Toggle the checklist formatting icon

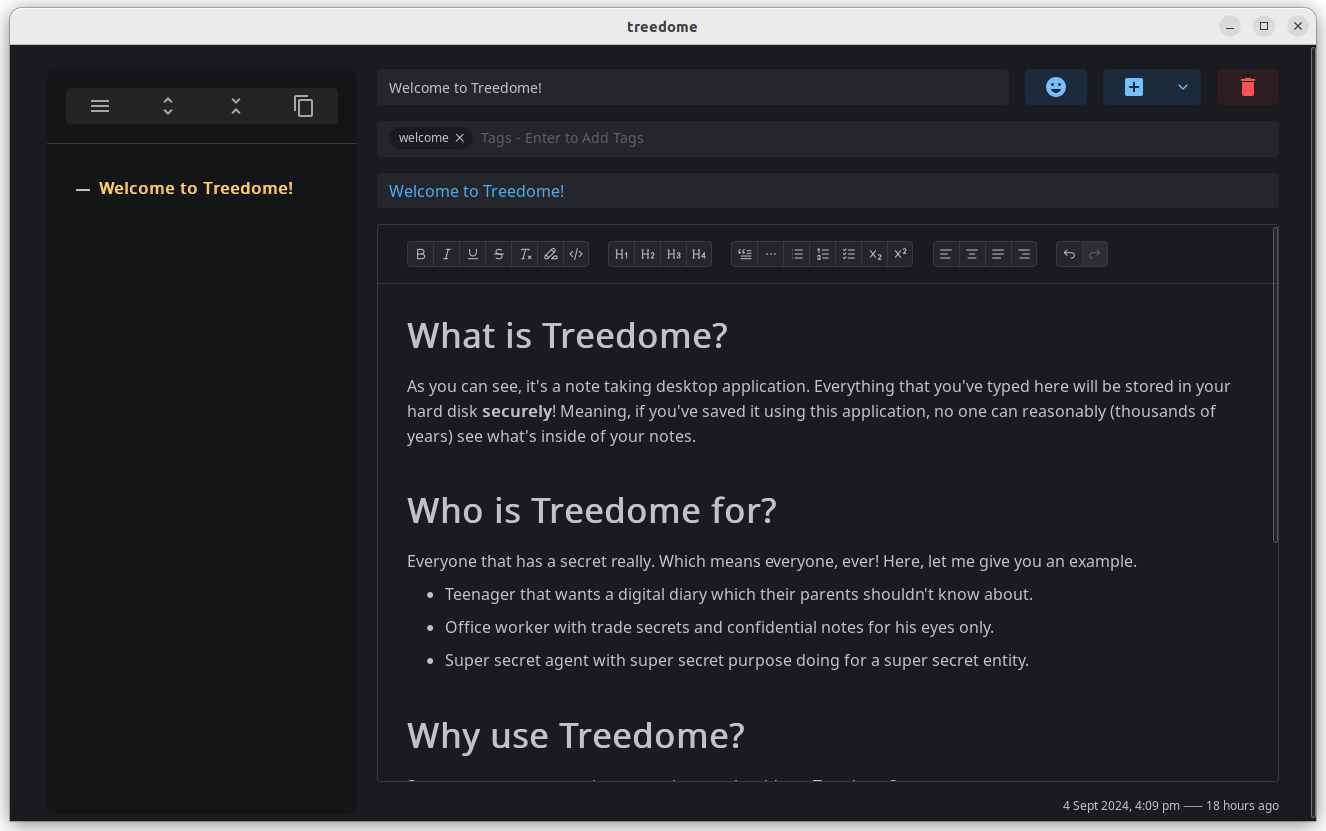pos(848,254)
